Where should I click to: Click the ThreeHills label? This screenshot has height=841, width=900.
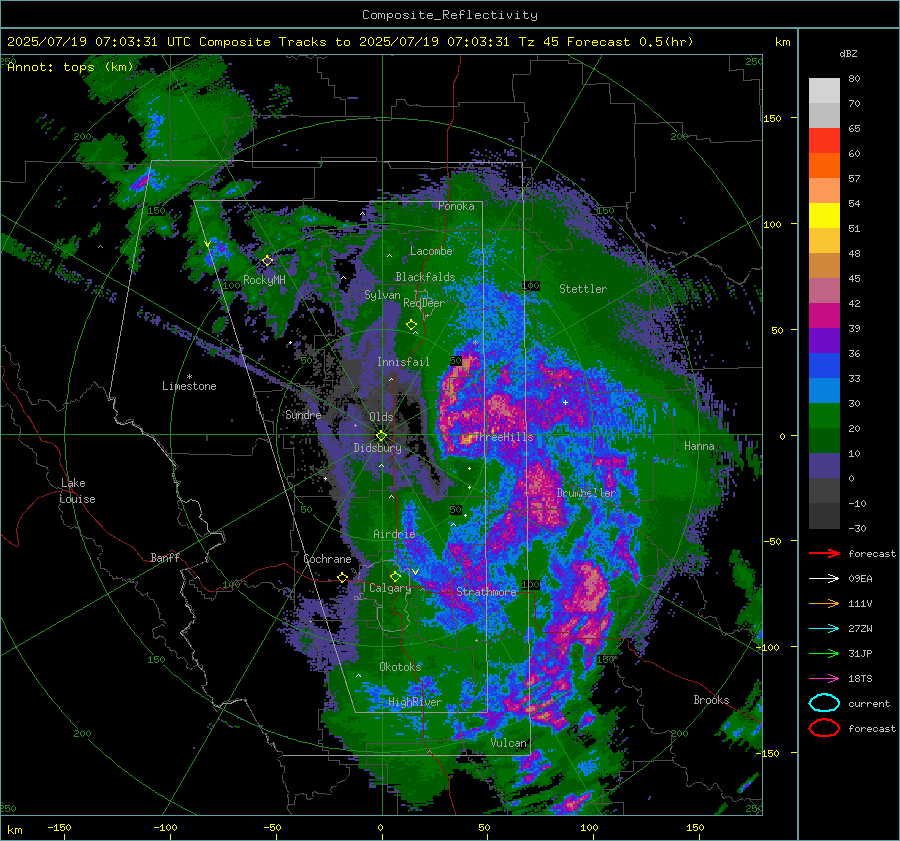point(504,437)
